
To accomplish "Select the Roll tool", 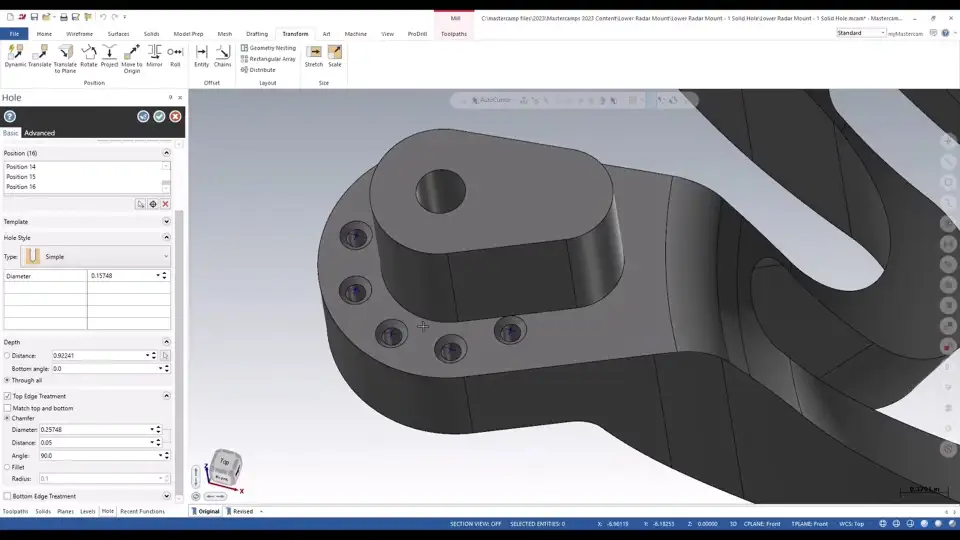I will [x=175, y=56].
